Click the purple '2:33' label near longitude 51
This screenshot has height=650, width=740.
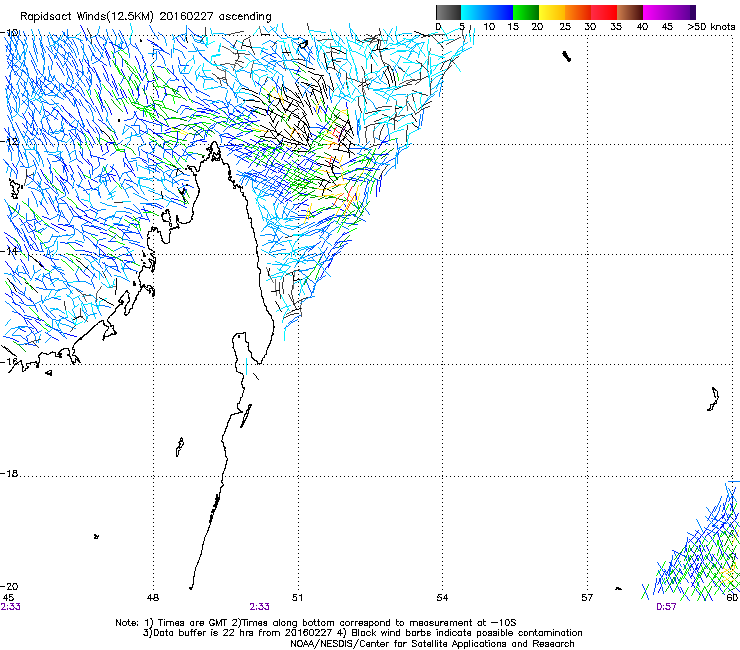[260, 607]
